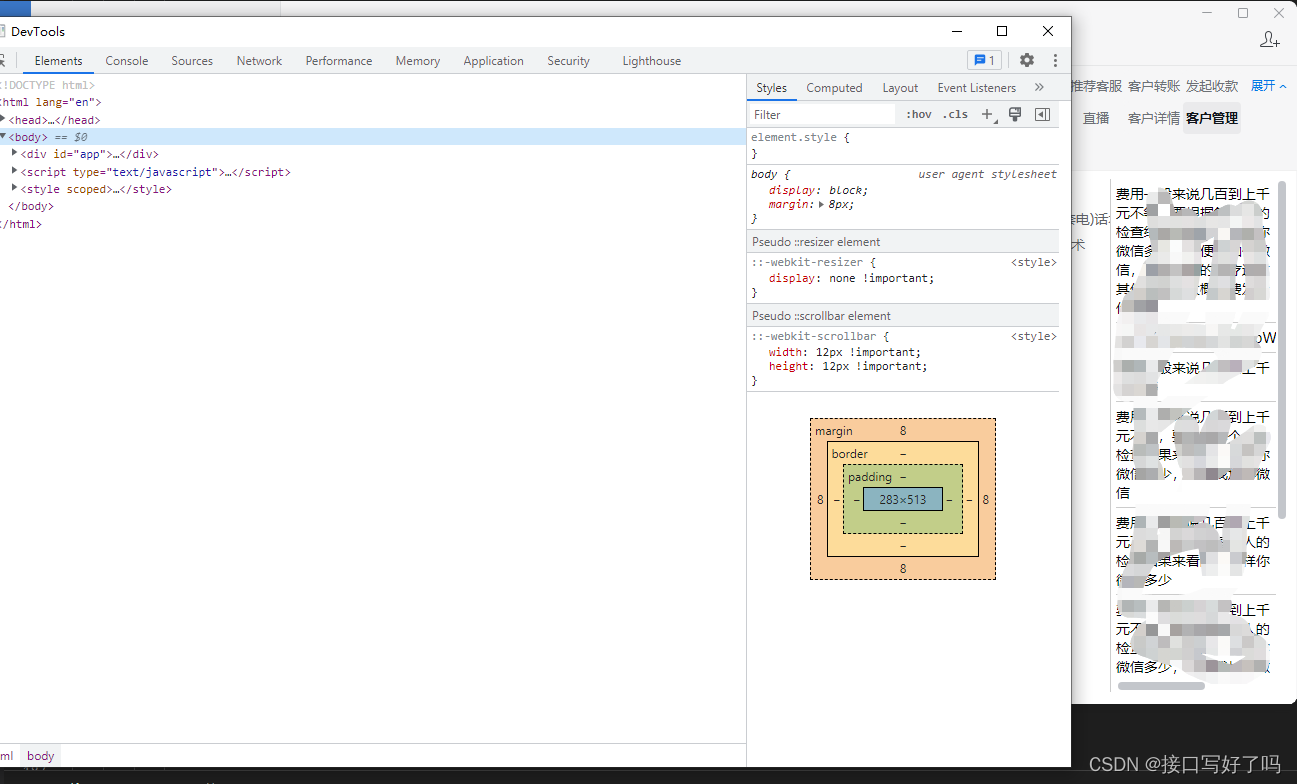Click the margin region label in box model
Viewport: 1297px width, 784px height.
[834, 431]
